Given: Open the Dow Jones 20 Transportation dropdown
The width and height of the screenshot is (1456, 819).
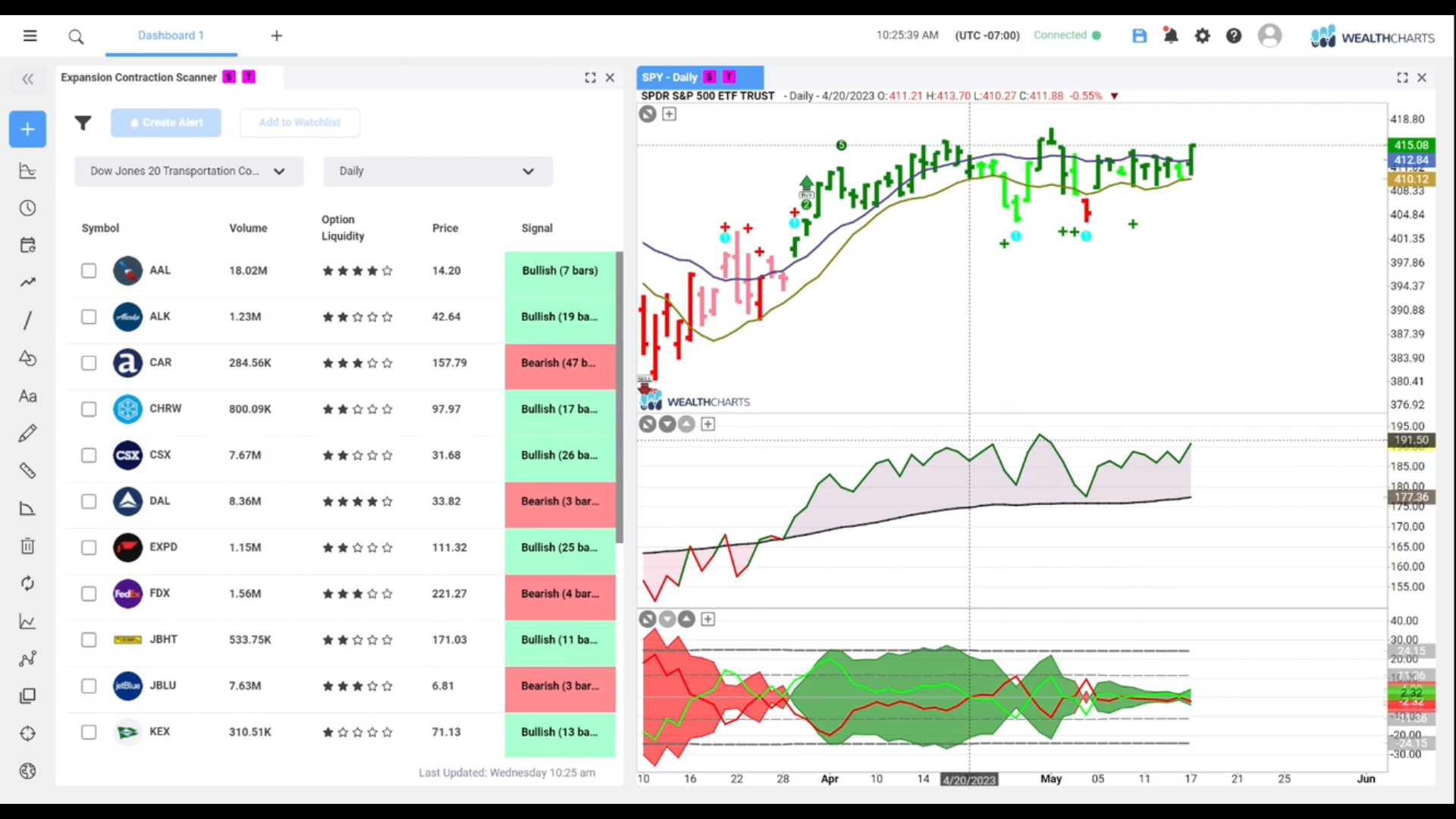Looking at the screenshot, I should point(189,171).
